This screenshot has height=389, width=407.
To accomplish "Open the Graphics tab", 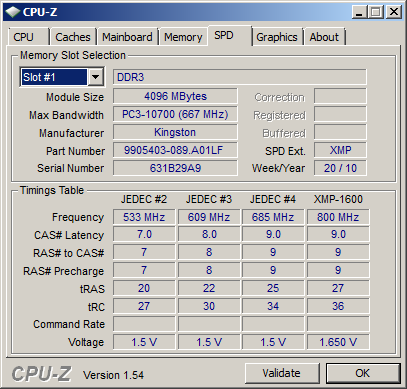I will point(277,37).
